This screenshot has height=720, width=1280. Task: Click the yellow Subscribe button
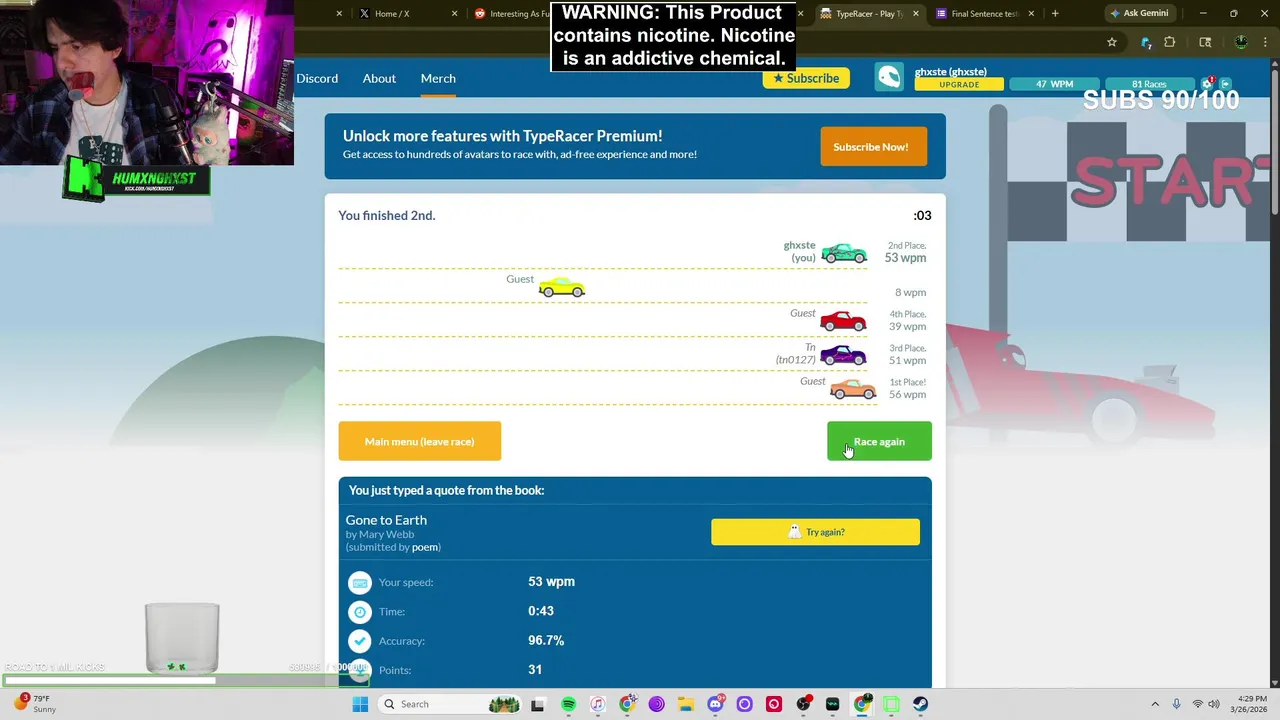(x=806, y=78)
